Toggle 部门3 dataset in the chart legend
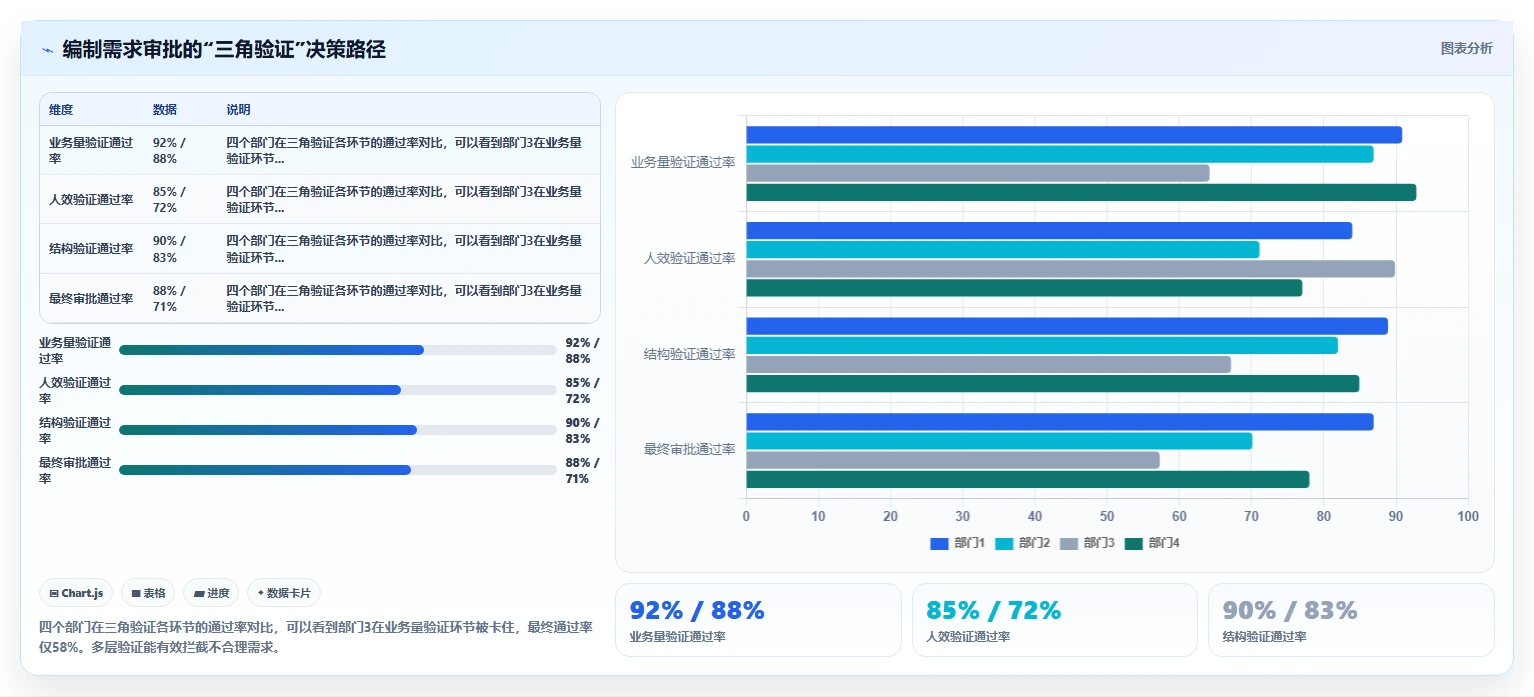Screen dimensions: 1534x697 [x=1088, y=543]
